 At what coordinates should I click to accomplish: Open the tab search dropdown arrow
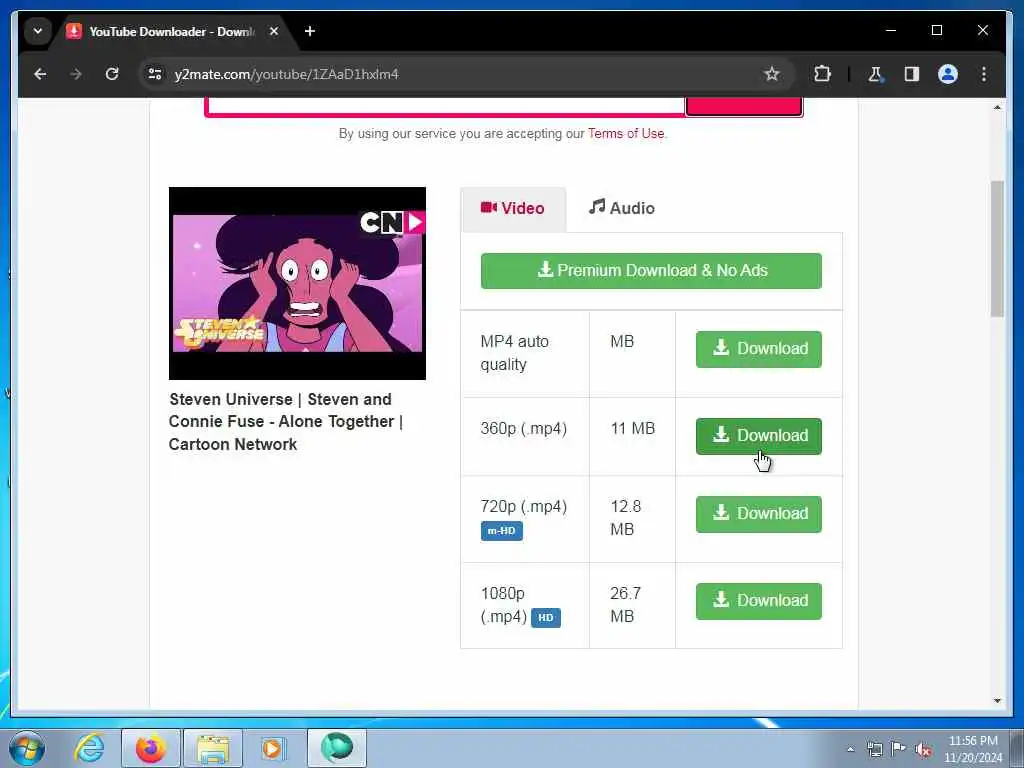coord(38,31)
